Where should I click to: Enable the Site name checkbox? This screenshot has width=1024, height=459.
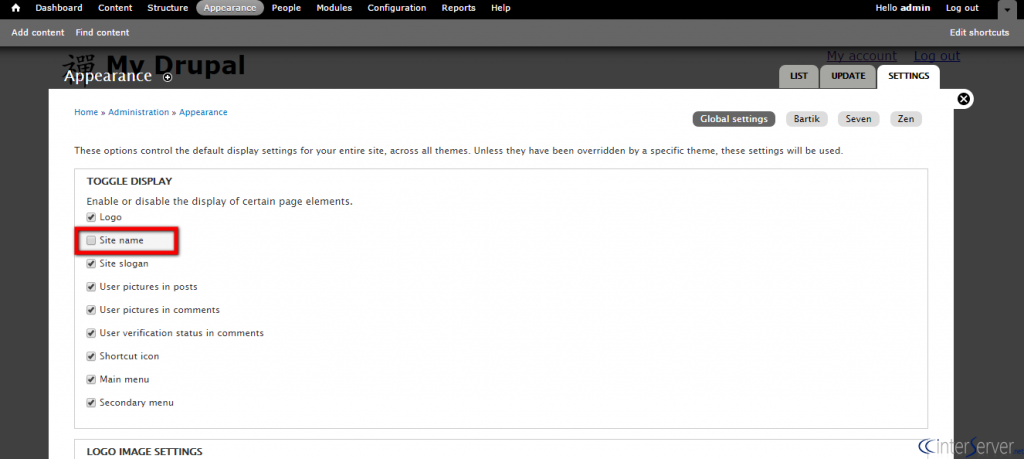tap(91, 240)
